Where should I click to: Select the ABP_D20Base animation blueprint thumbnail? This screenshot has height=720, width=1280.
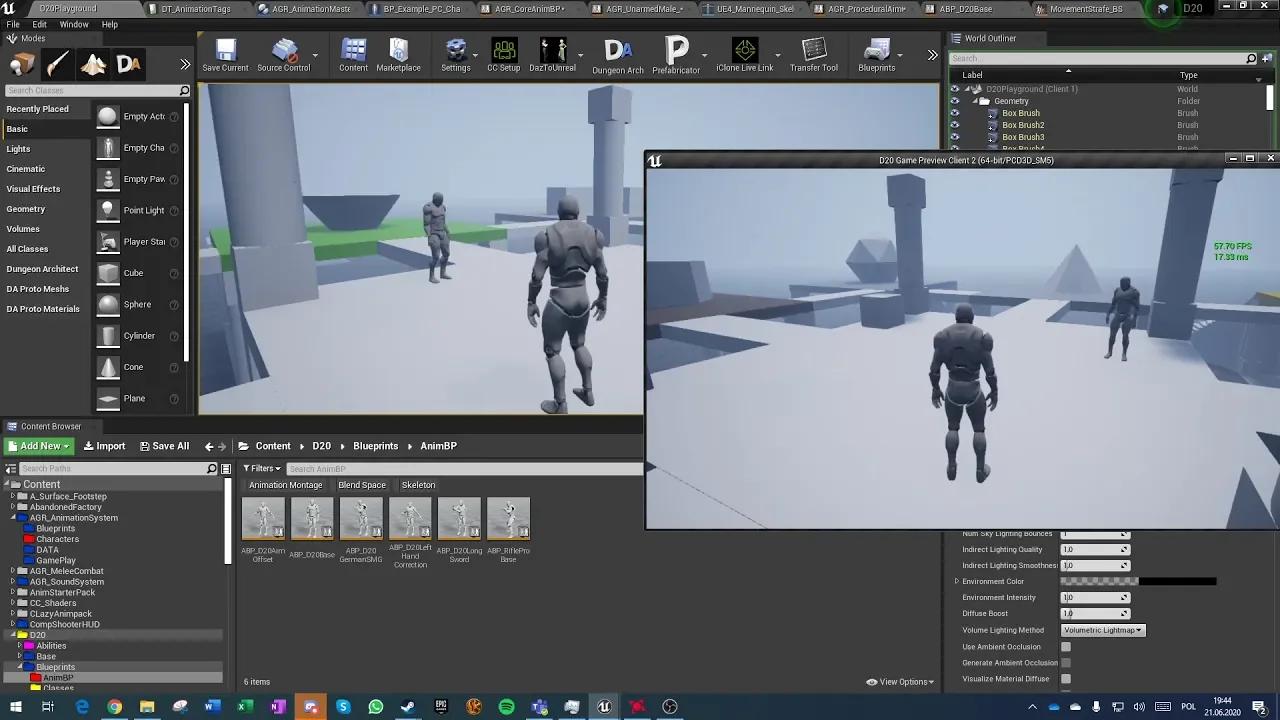(x=312, y=518)
